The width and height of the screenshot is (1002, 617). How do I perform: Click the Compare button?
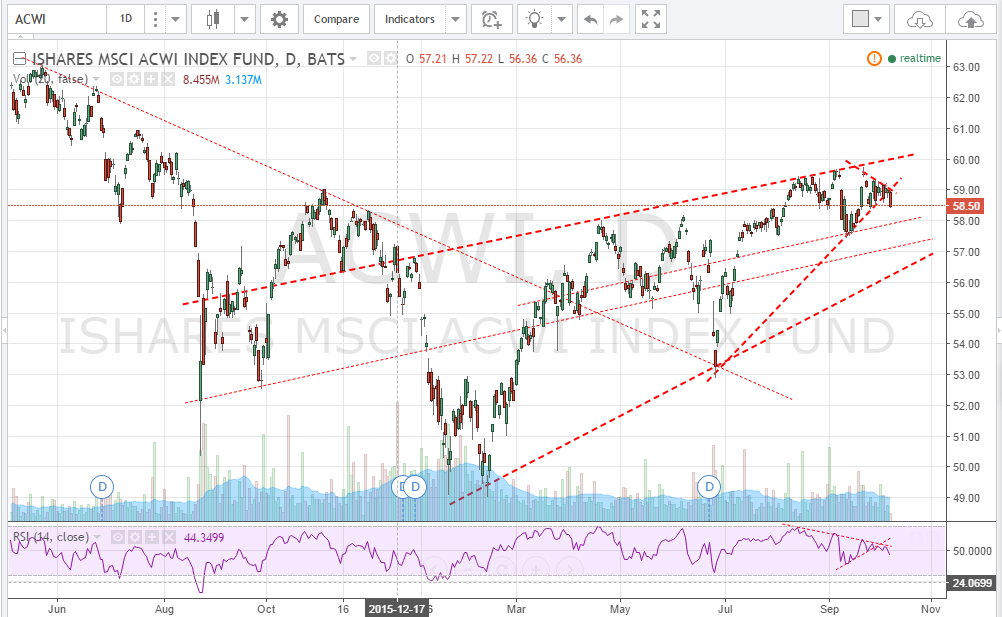pyautogui.click(x=336, y=19)
